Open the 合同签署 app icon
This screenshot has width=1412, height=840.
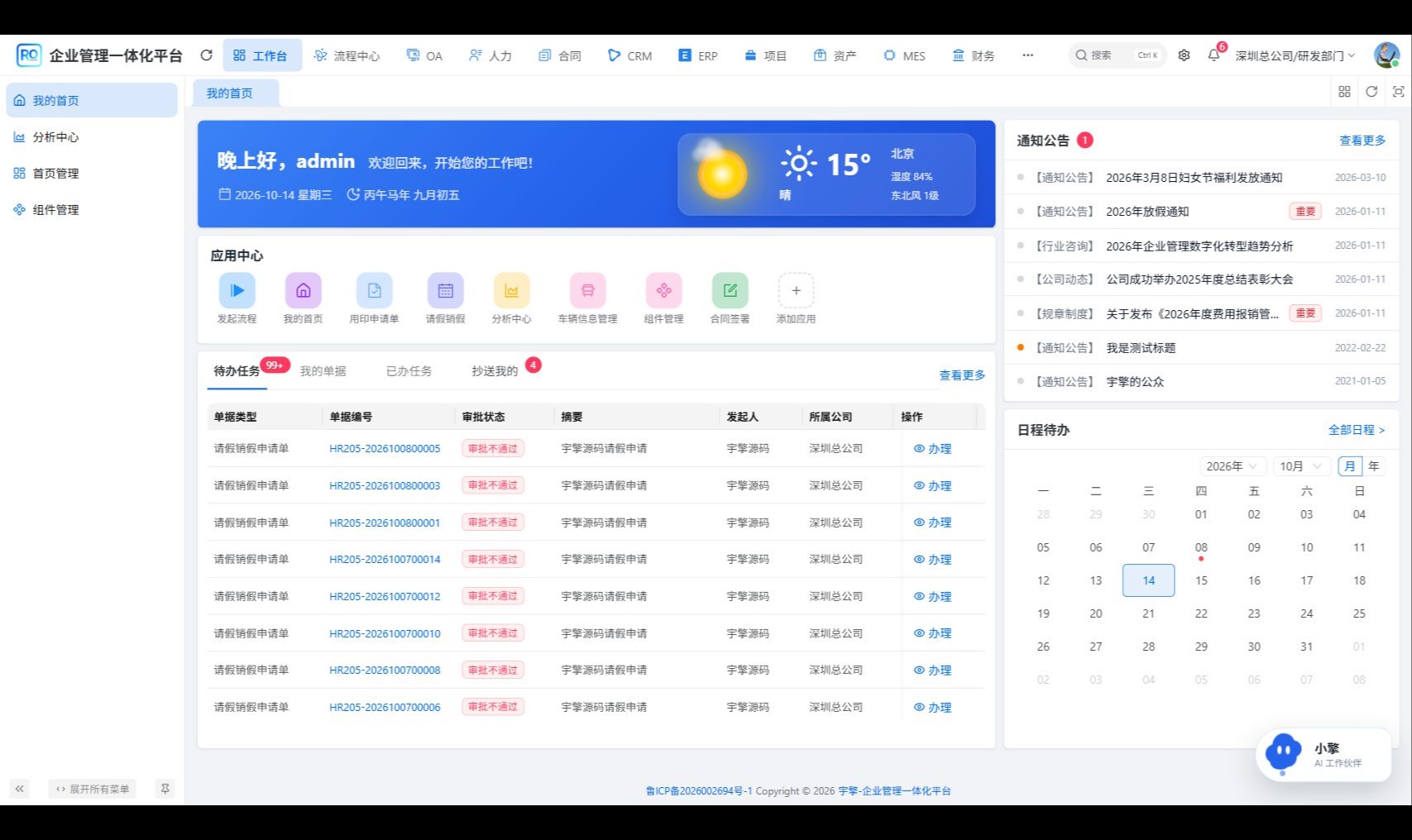click(x=730, y=291)
